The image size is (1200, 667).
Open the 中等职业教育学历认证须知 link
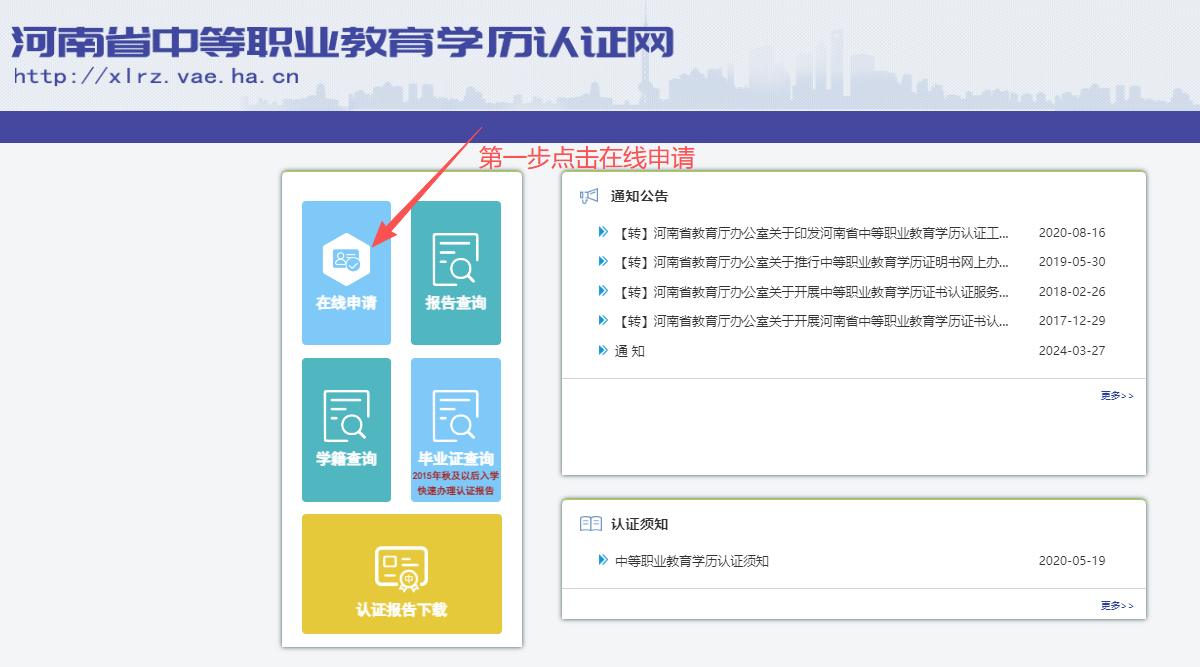point(692,561)
